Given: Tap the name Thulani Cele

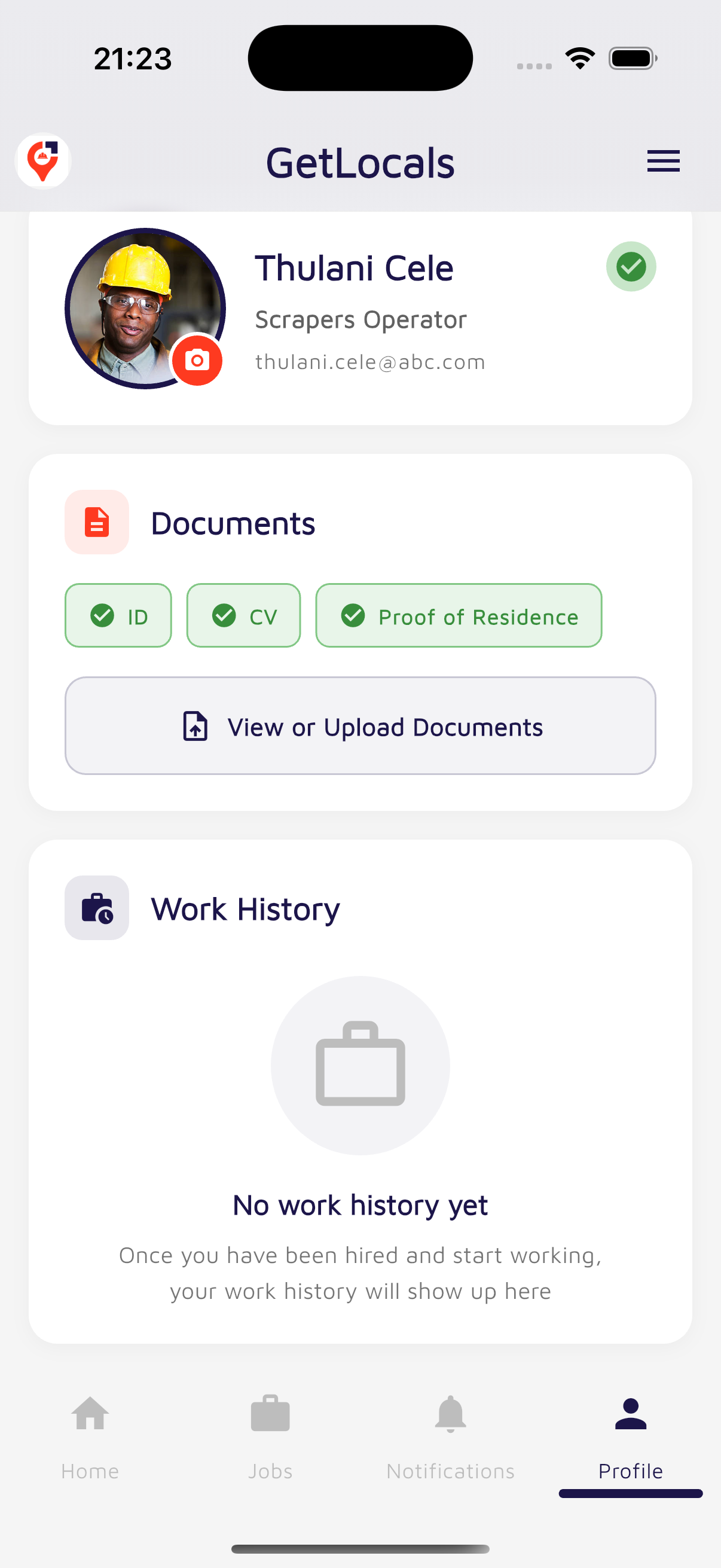Looking at the screenshot, I should coord(354,268).
